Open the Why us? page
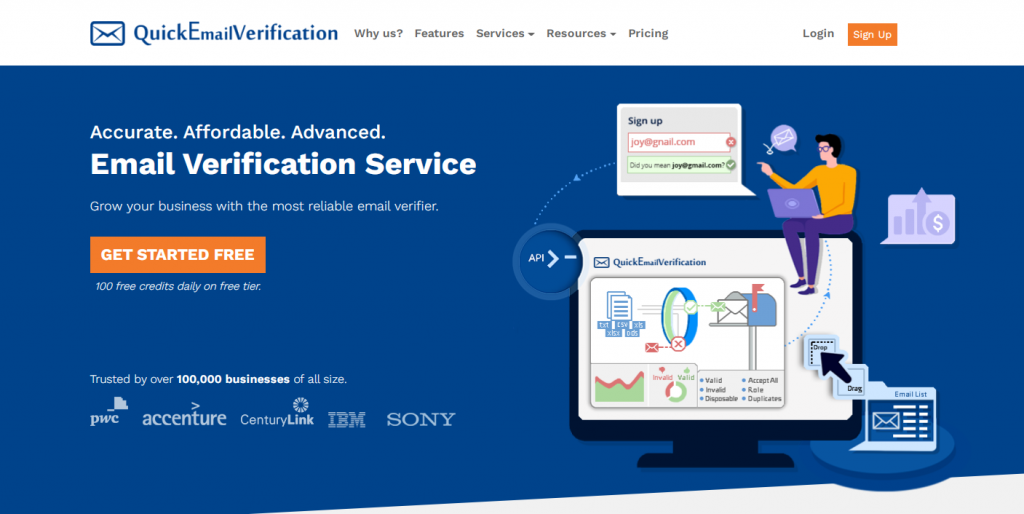Image resolution: width=1024 pixels, height=514 pixels. click(378, 33)
